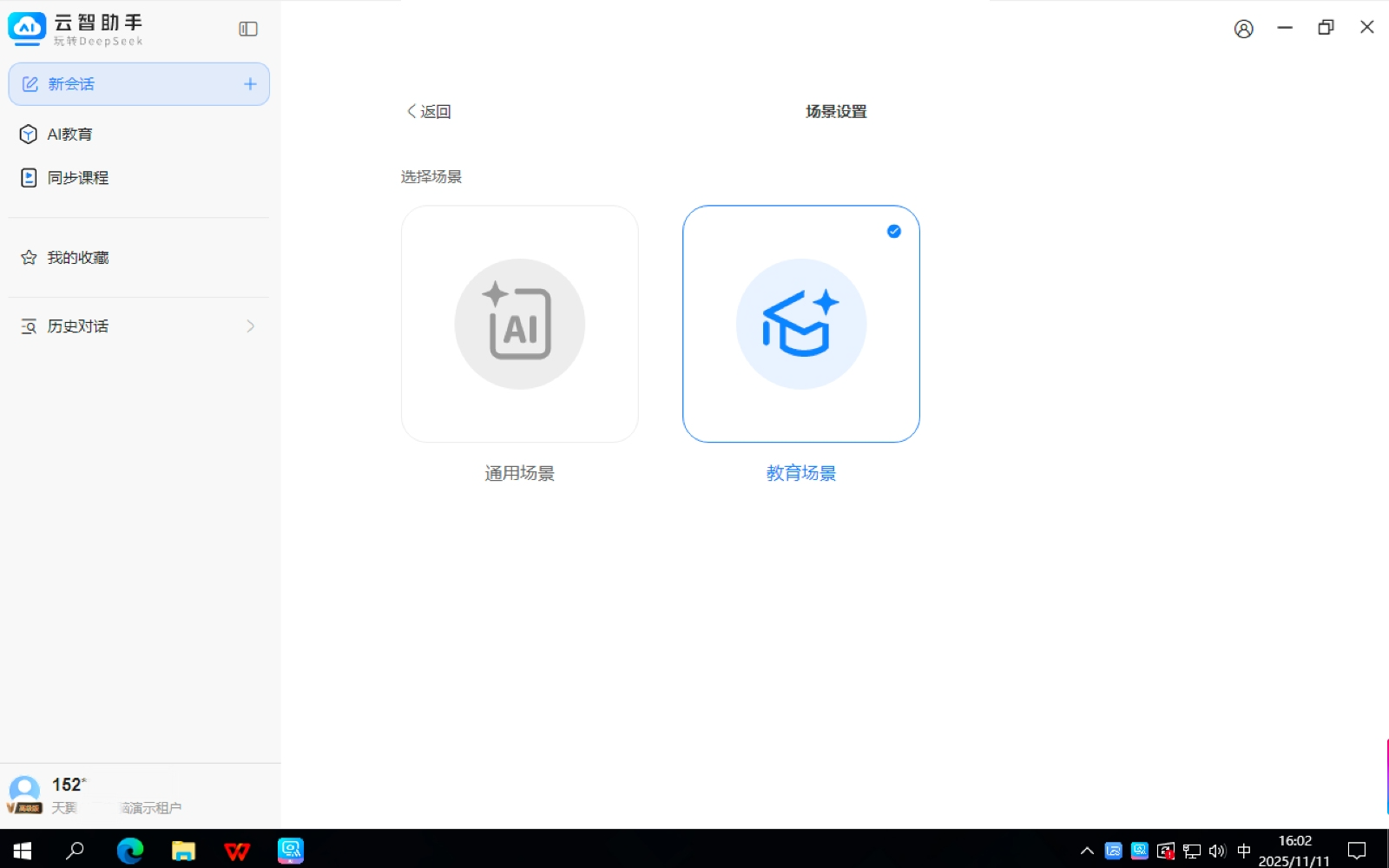Expand the 历史对话 chevron arrow
1389x868 pixels.
tap(250, 326)
